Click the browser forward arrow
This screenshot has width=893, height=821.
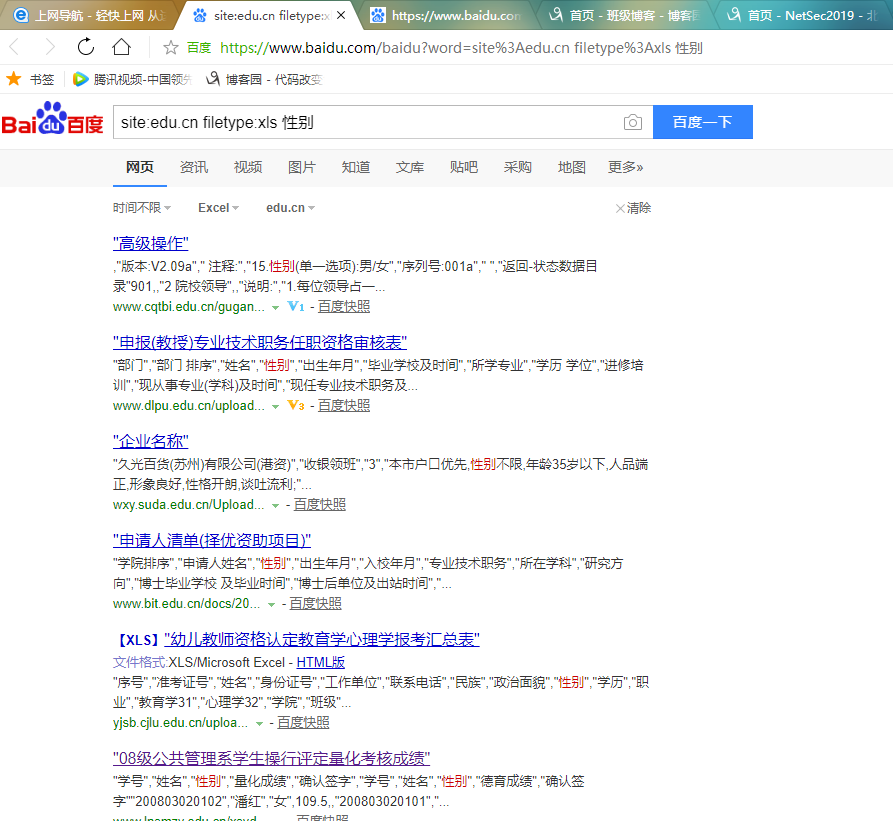(x=50, y=47)
